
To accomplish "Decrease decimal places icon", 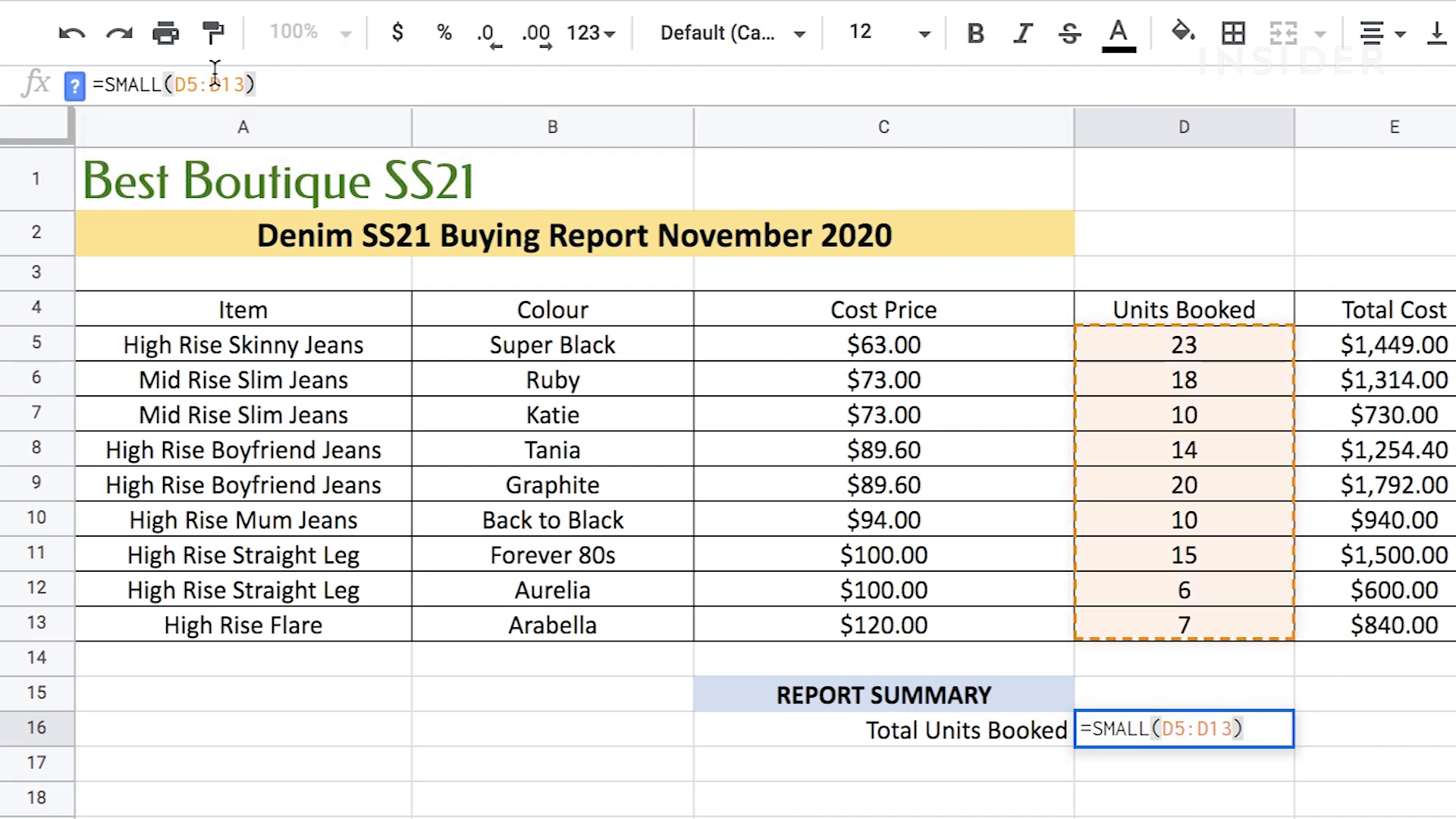I will [488, 34].
